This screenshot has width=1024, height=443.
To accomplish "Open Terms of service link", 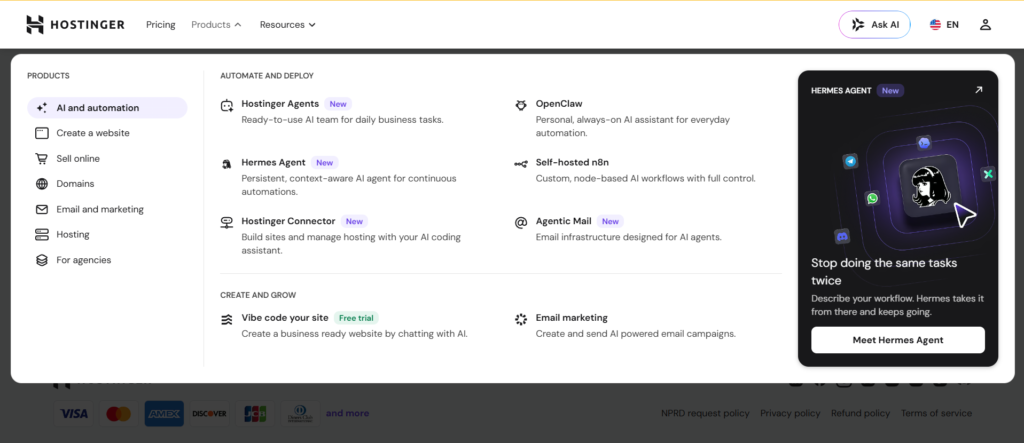I will 936,413.
